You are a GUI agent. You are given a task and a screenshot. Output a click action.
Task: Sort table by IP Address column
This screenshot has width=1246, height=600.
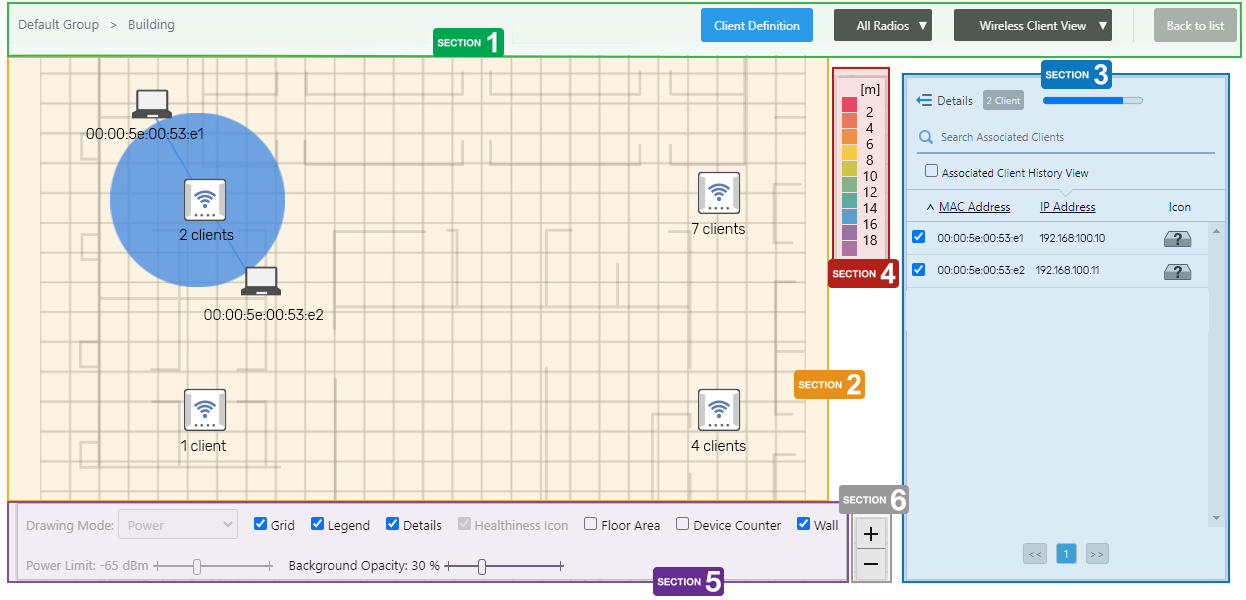click(x=1067, y=207)
